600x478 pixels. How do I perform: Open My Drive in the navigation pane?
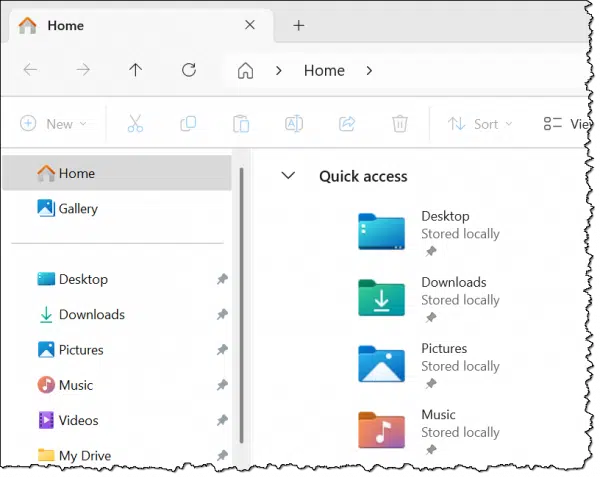pos(117,455)
